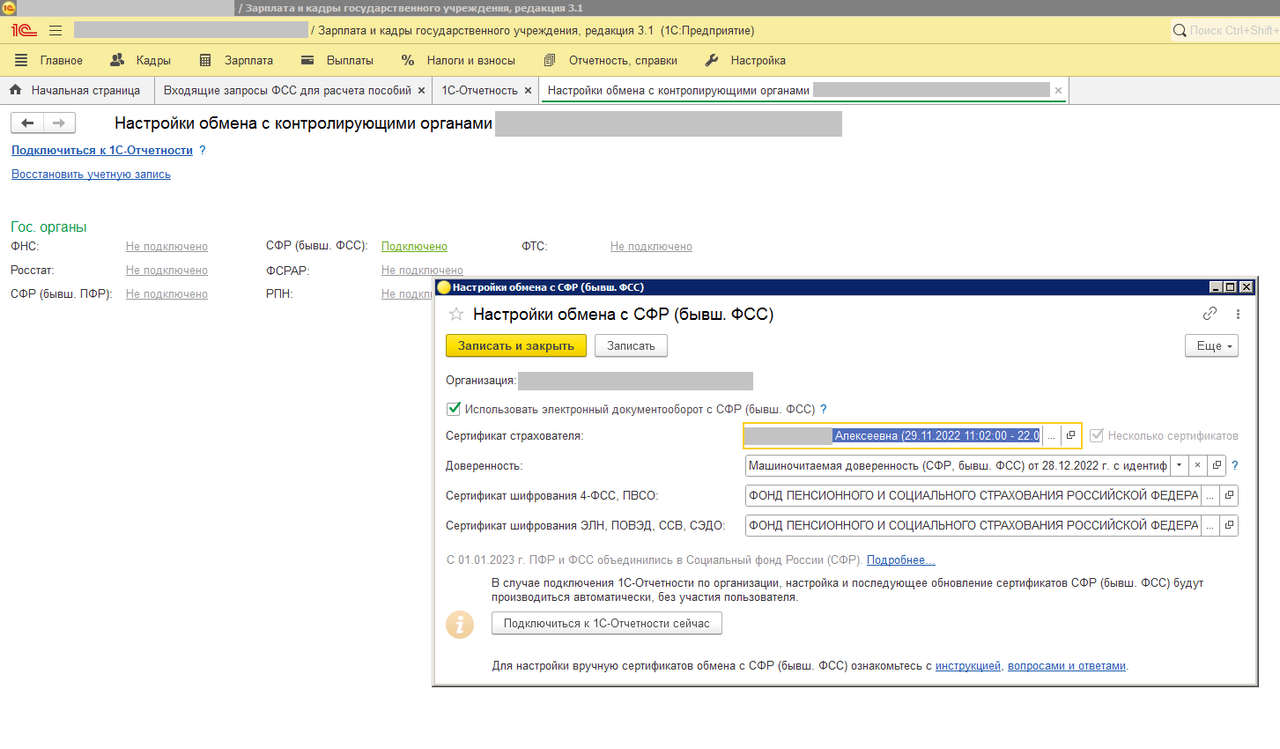Screen dimensions: 1280x749
Task: Click the Доверенность input field
Action: (x=957, y=466)
